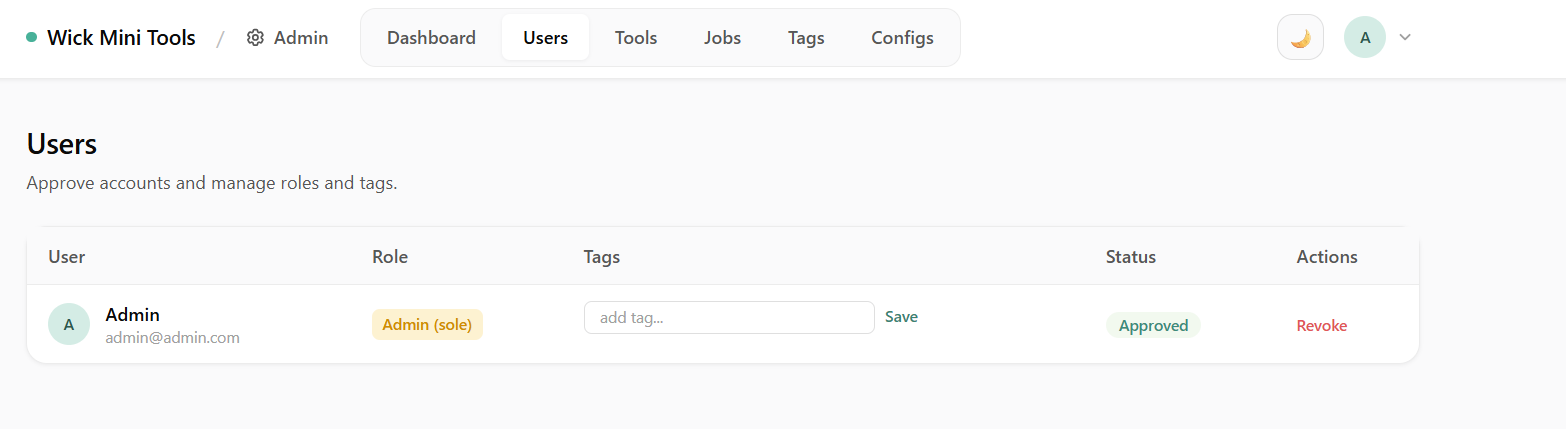Toggle dark mode with moon icon
The width and height of the screenshot is (1566, 429).
[1300, 38]
